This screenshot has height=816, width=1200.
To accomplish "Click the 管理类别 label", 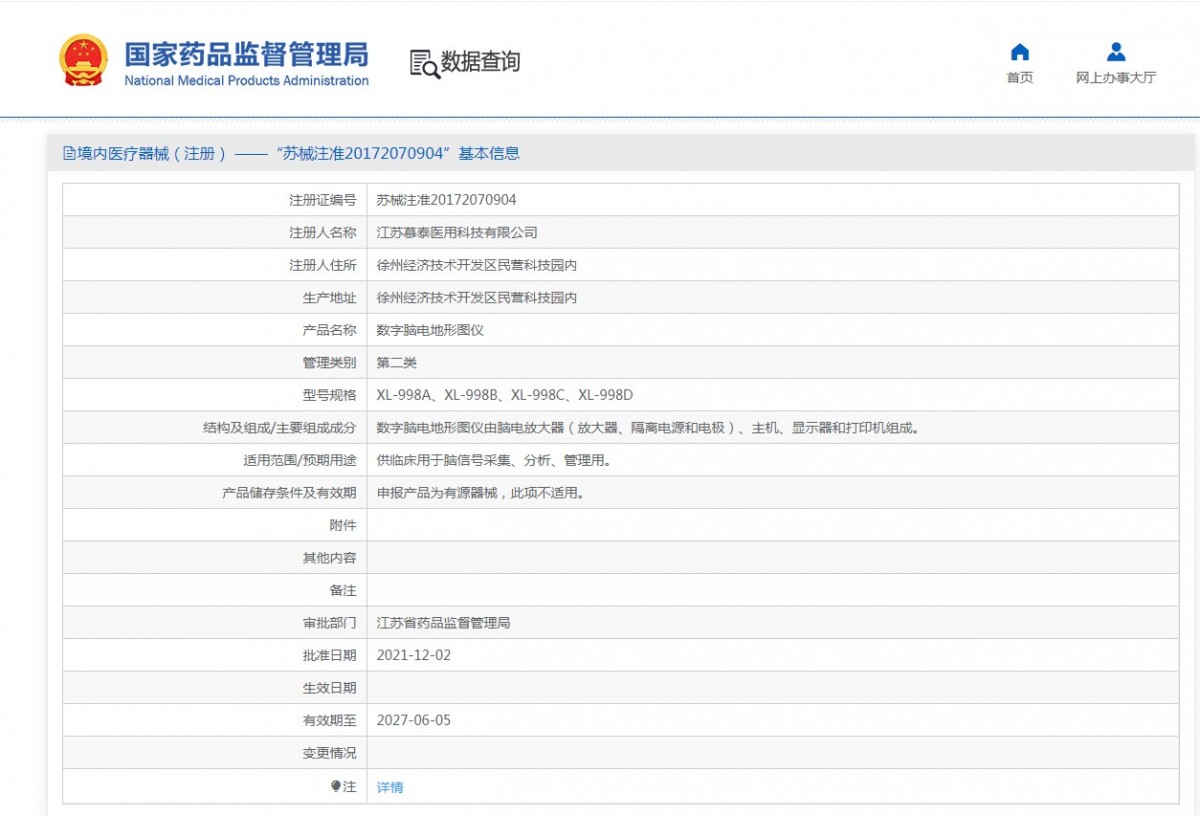I will (329, 363).
